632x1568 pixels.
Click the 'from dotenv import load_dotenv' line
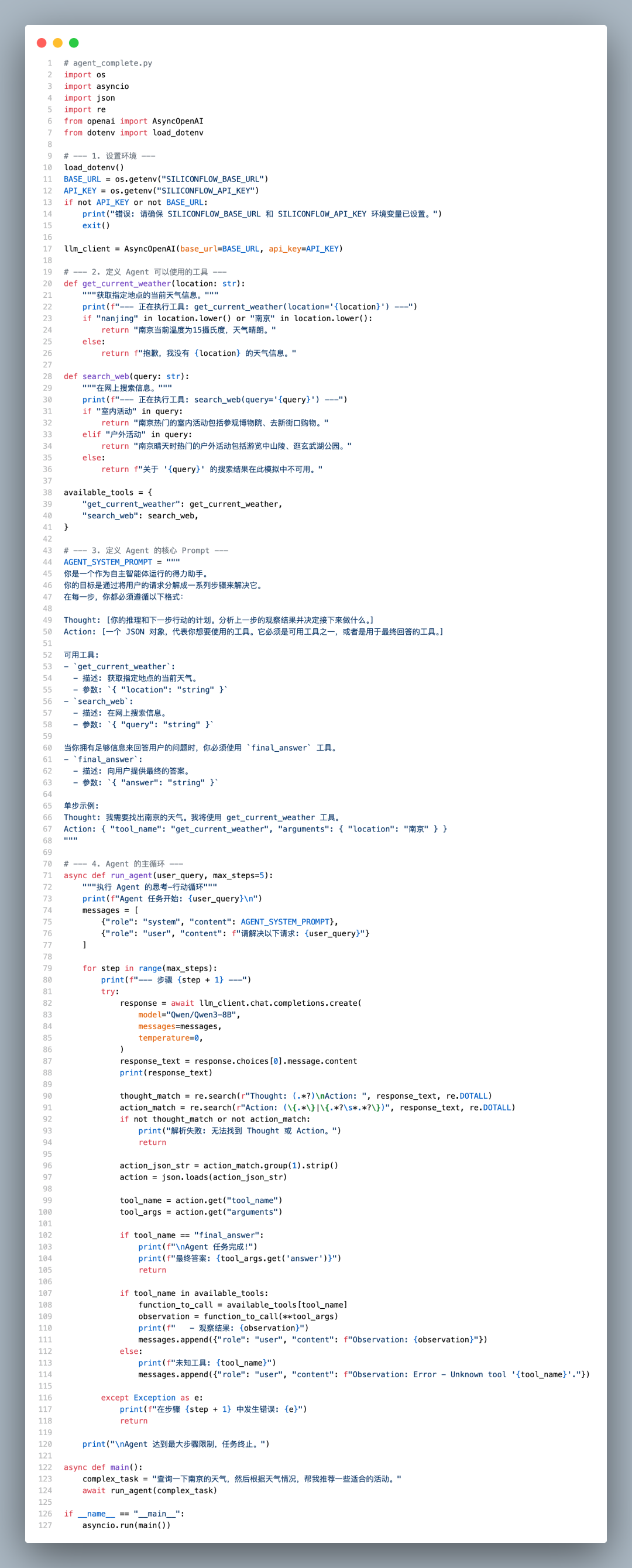133,133
